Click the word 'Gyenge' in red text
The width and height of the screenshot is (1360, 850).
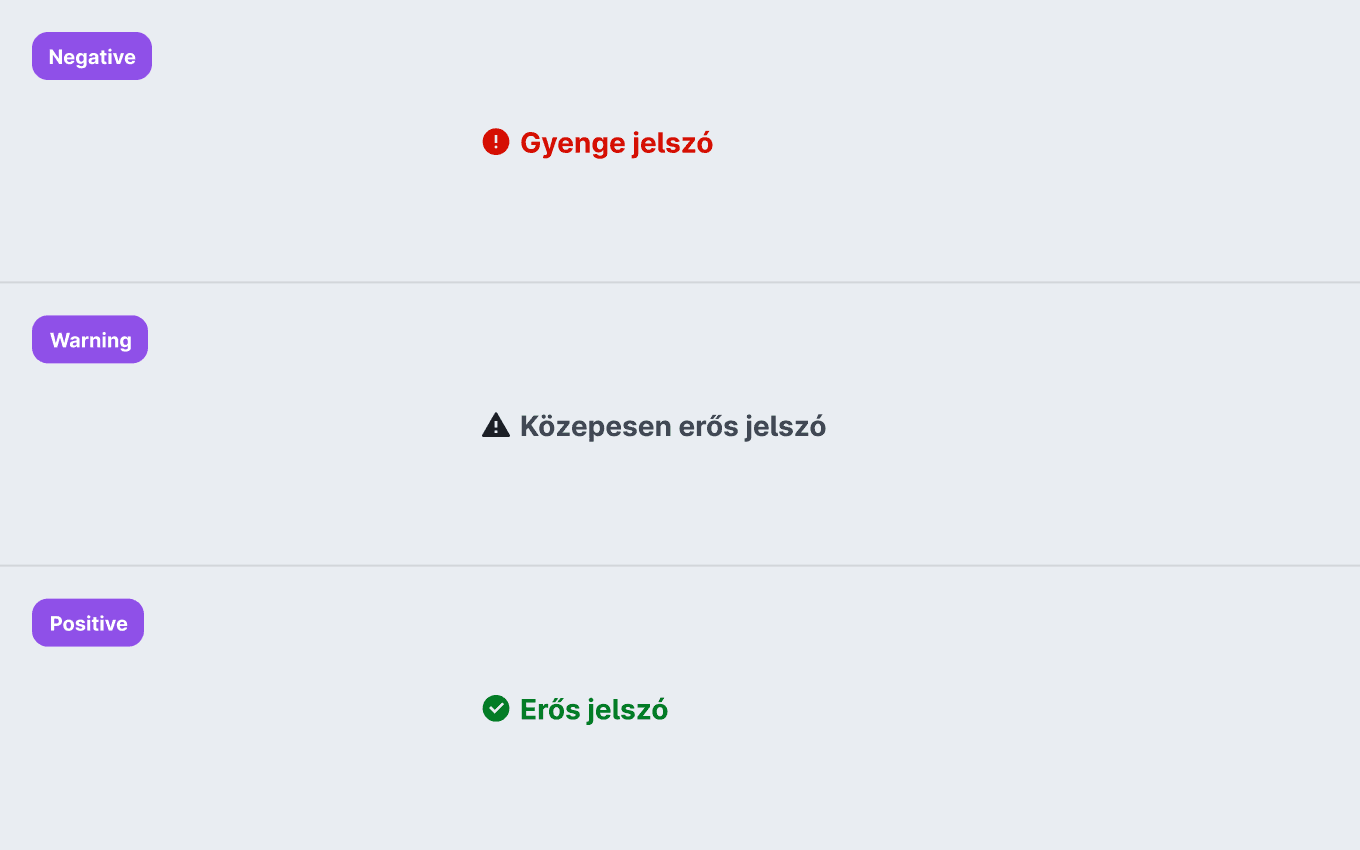click(573, 145)
